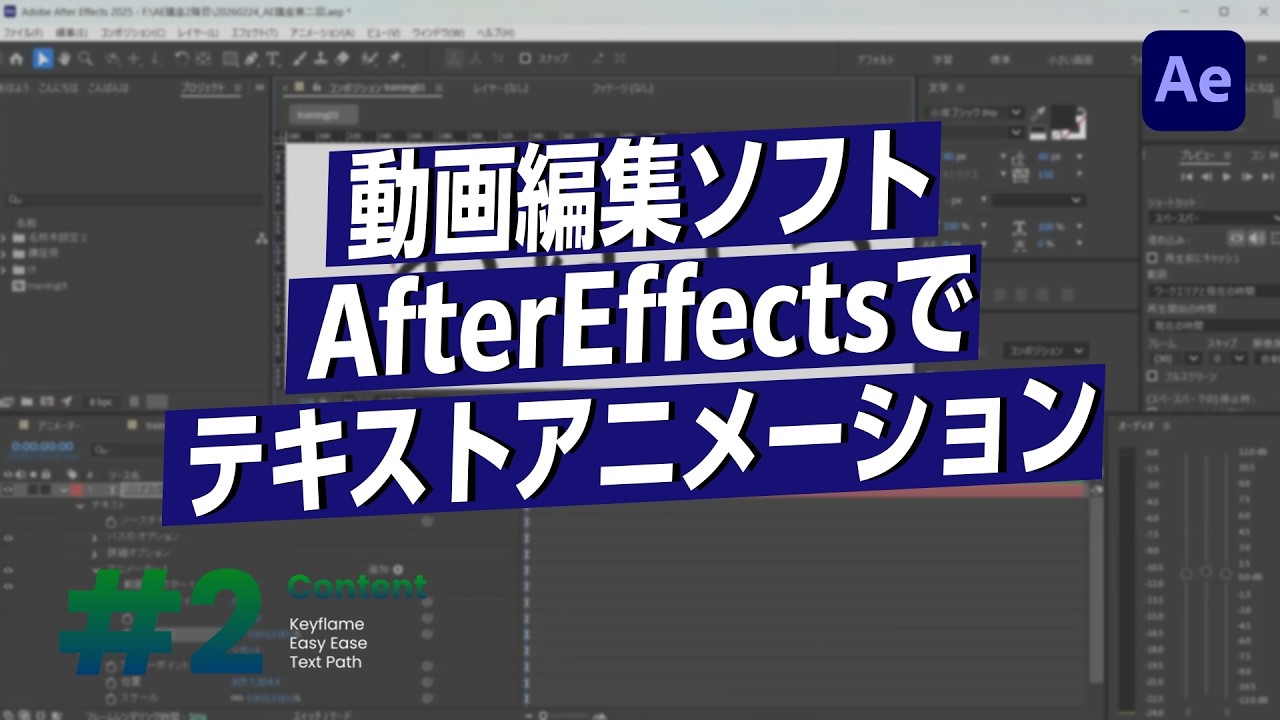
Task: Expand the 詳細オプション group
Action: click(97, 552)
